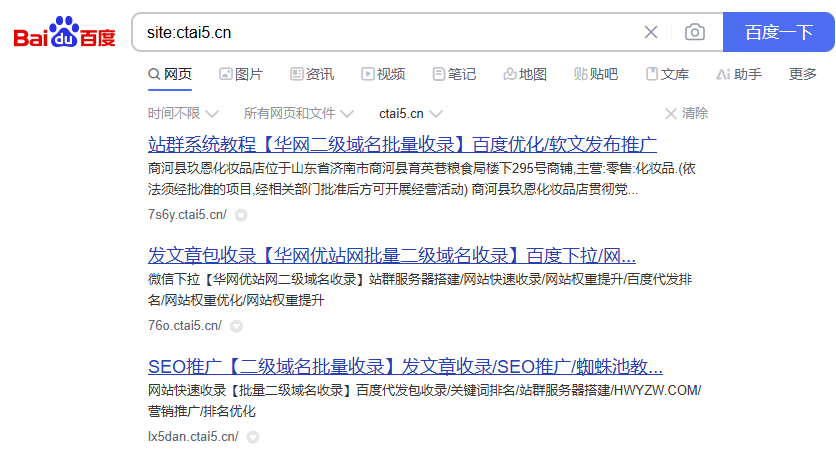836x461 pixels.
Task: Switch to the 资讯 tab
Action: coord(312,74)
